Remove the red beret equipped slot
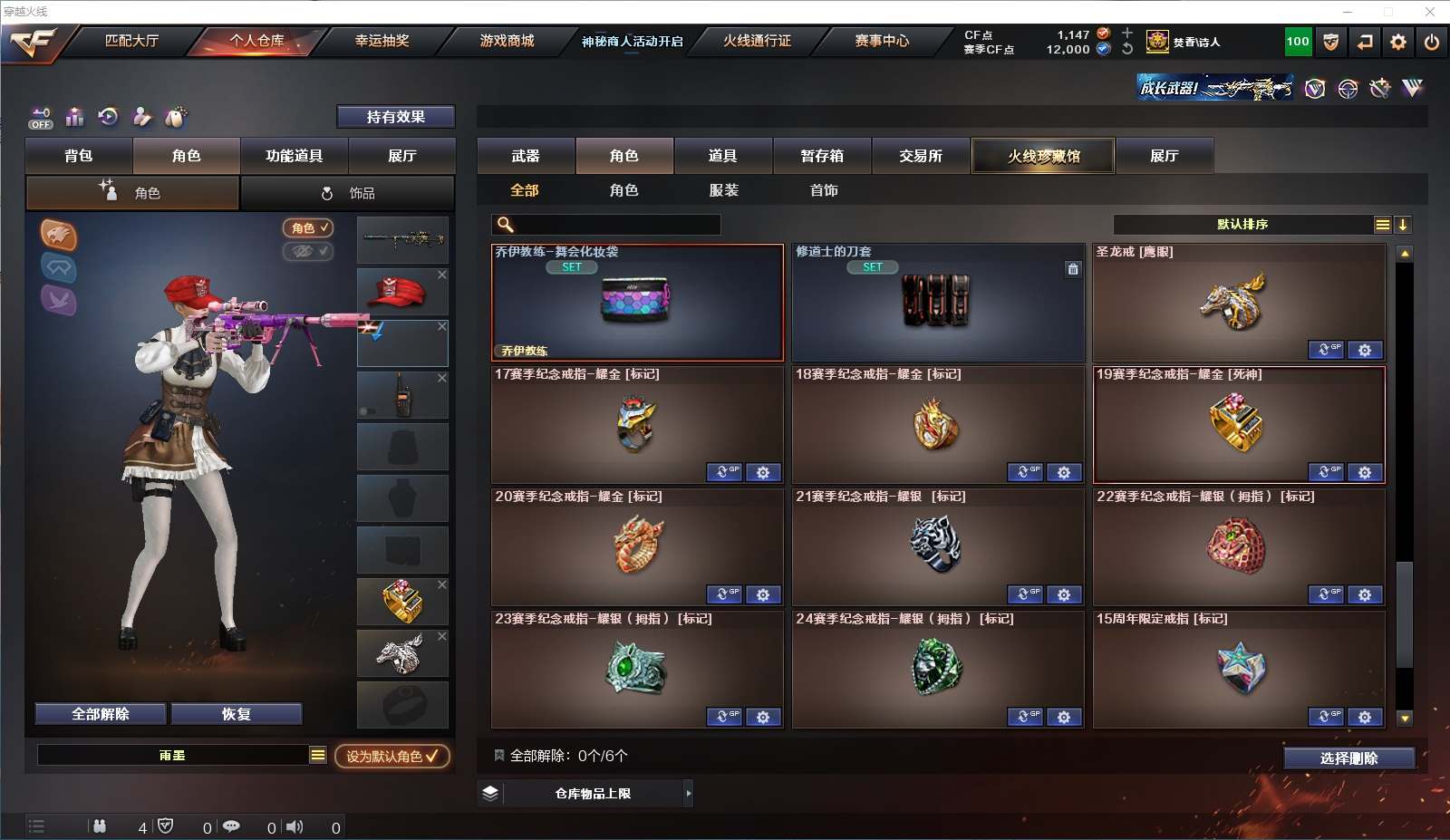1450x840 pixels. (442, 275)
